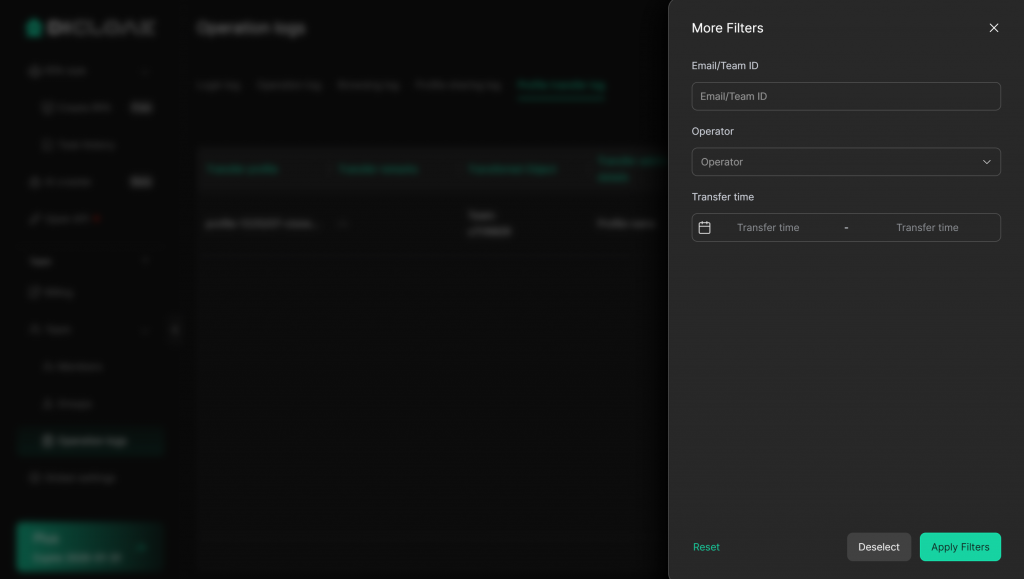This screenshot has width=1024, height=579.
Task: Click the green app logo icon
Action: [x=34, y=28]
